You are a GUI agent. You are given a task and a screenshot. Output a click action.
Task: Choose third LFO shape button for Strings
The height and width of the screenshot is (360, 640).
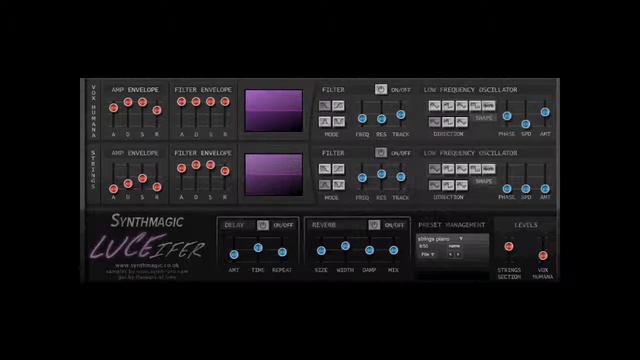tap(462, 169)
